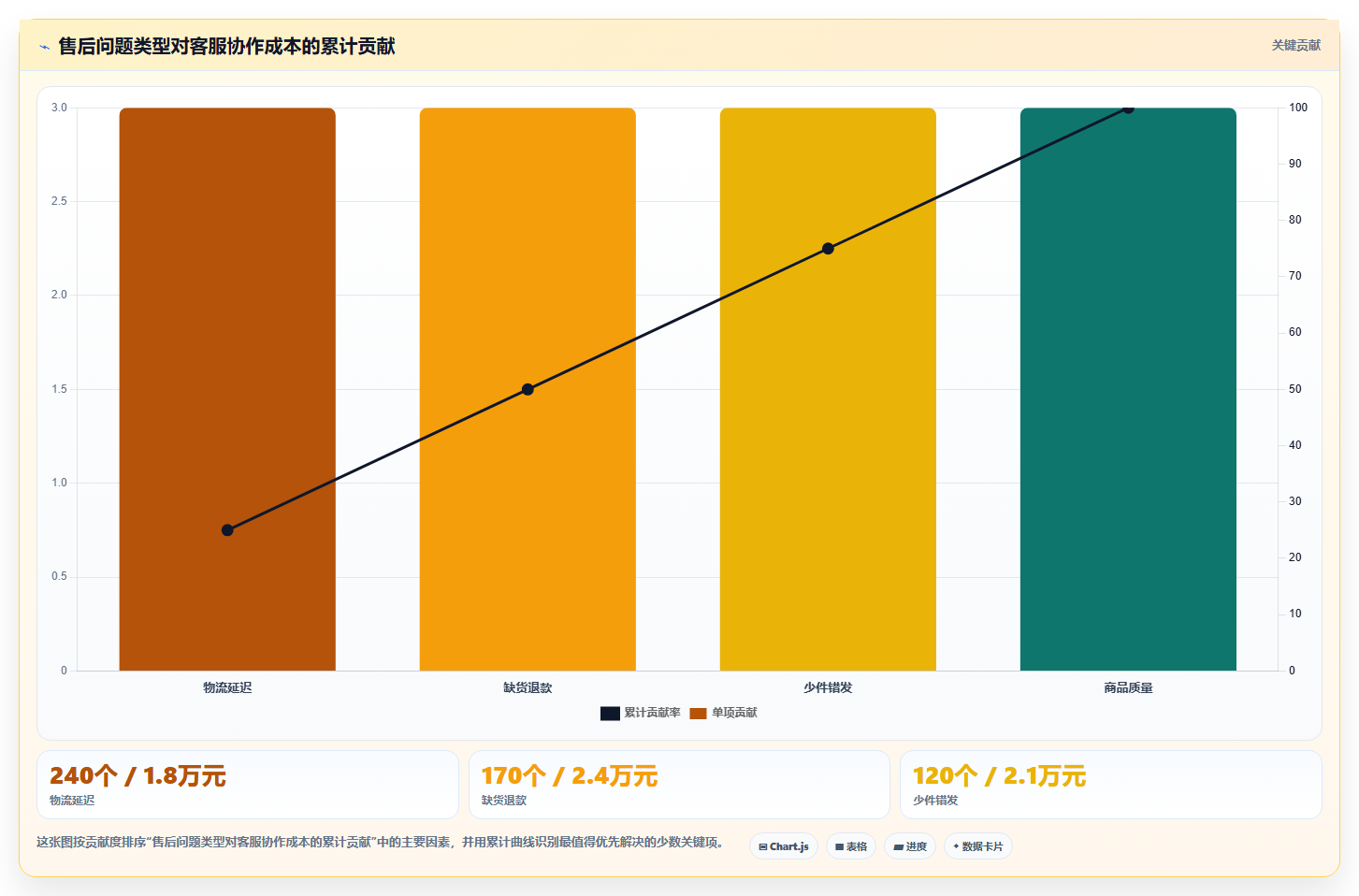Click the 数据卡片 tag chip

click(x=978, y=846)
